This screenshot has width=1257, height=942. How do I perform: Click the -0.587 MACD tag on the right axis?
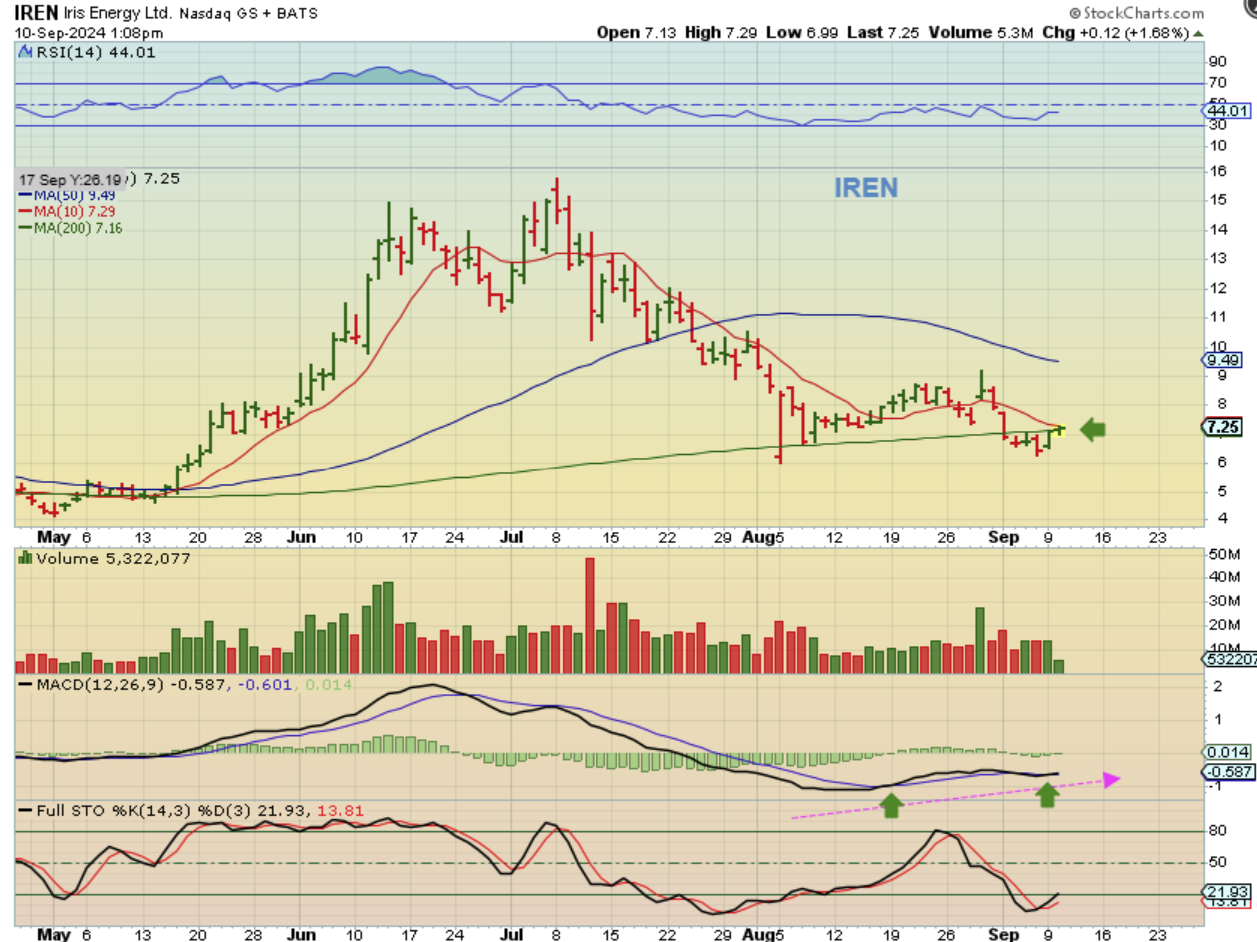coord(1226,772)
